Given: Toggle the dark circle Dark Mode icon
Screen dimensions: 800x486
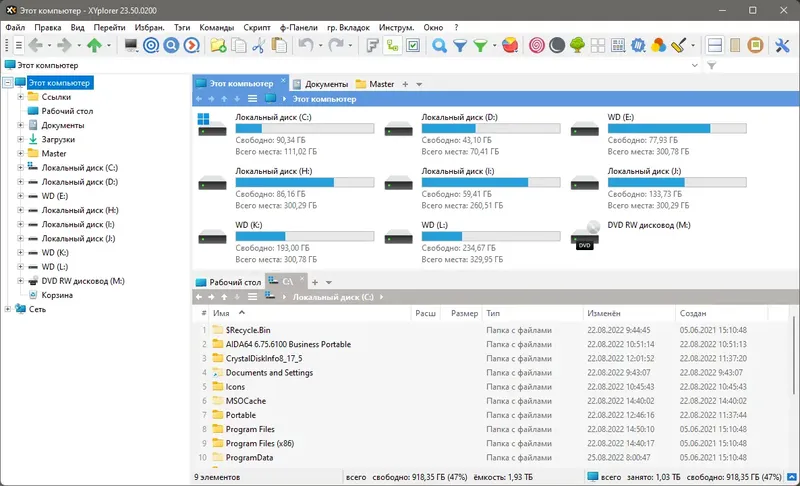Looking at the screenshot, I should click(x=557, y=45).
